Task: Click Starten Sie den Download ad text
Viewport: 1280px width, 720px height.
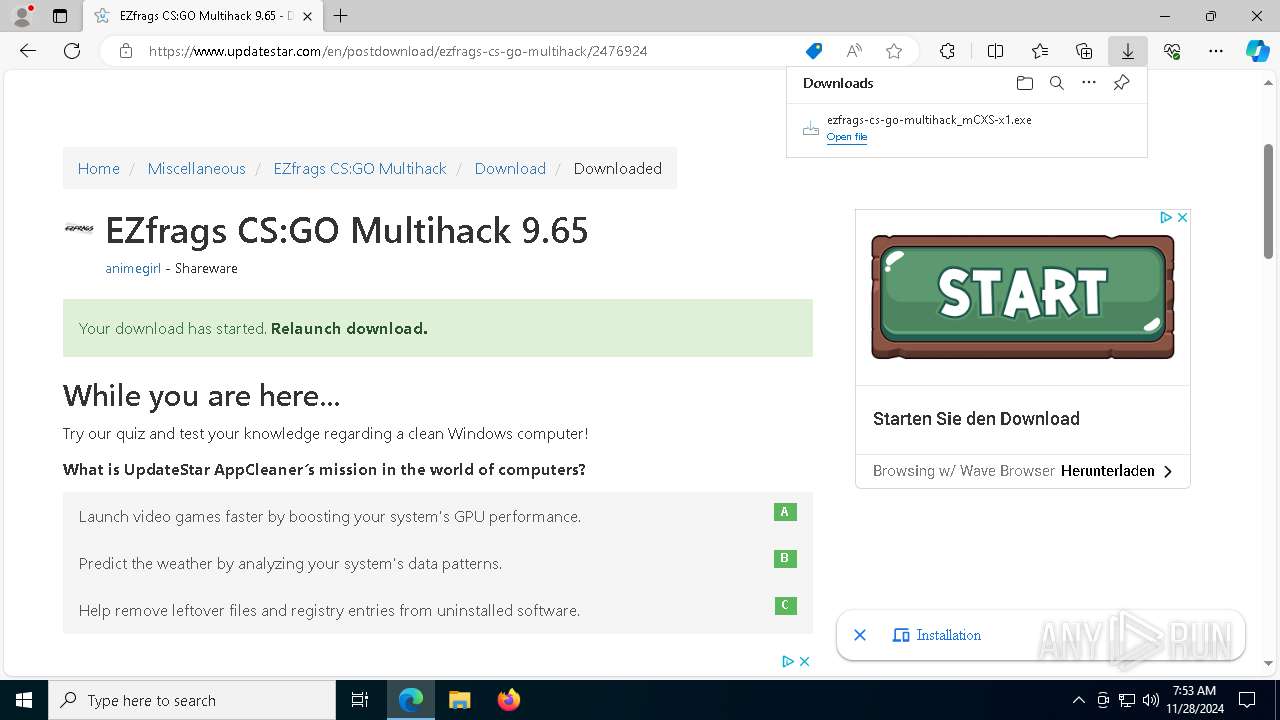Action: click(976, 419)
